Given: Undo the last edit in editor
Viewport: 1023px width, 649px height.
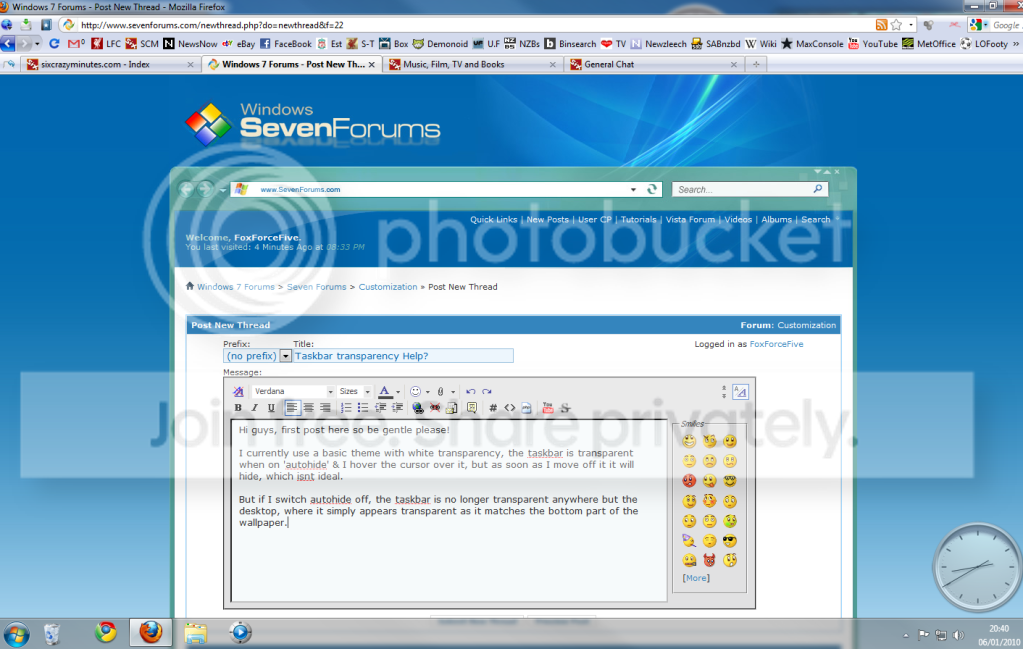Looking at the screenshot, I should pos(470,391).
